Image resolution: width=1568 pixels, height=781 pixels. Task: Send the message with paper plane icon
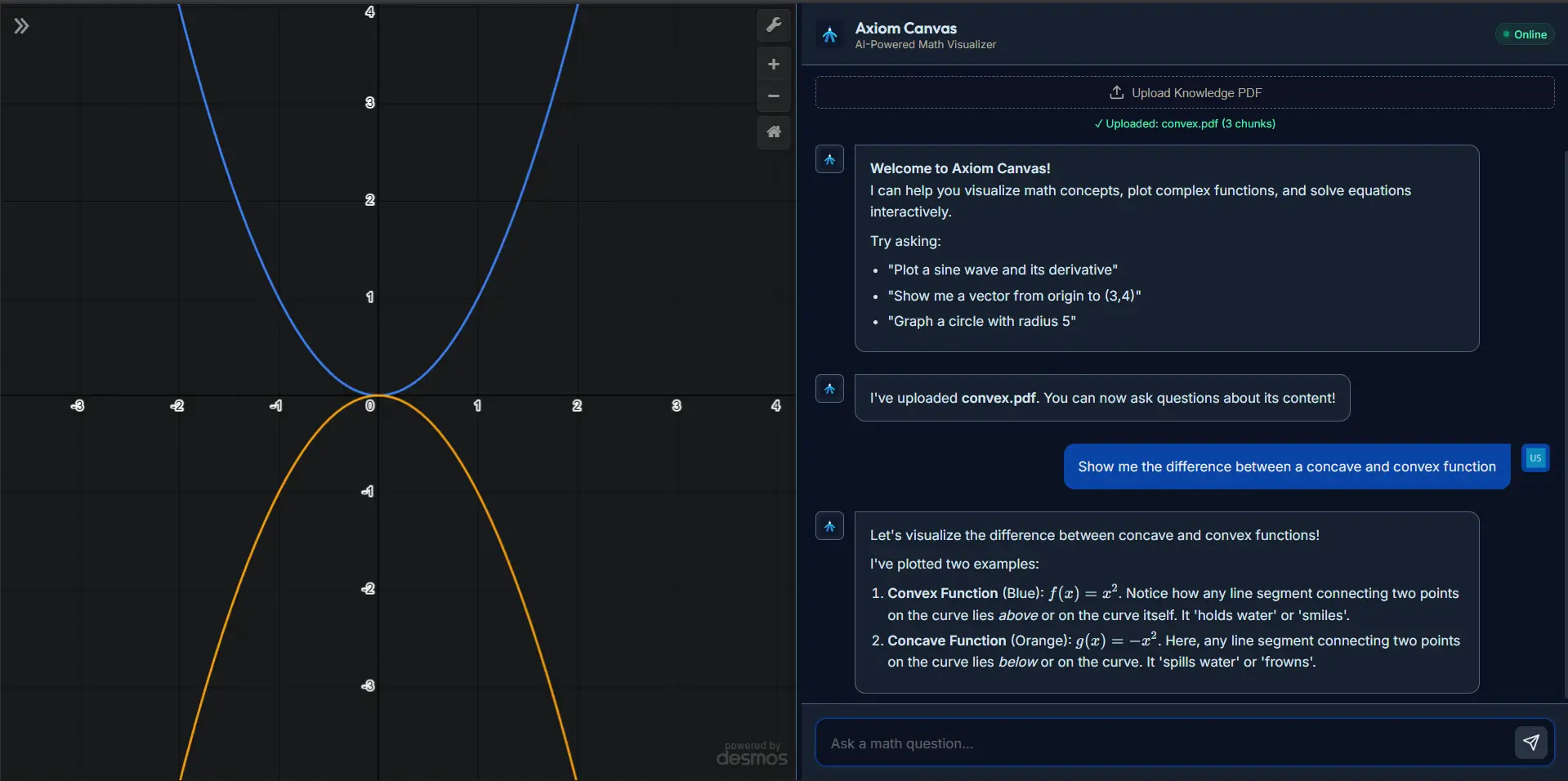(1530, 743)
